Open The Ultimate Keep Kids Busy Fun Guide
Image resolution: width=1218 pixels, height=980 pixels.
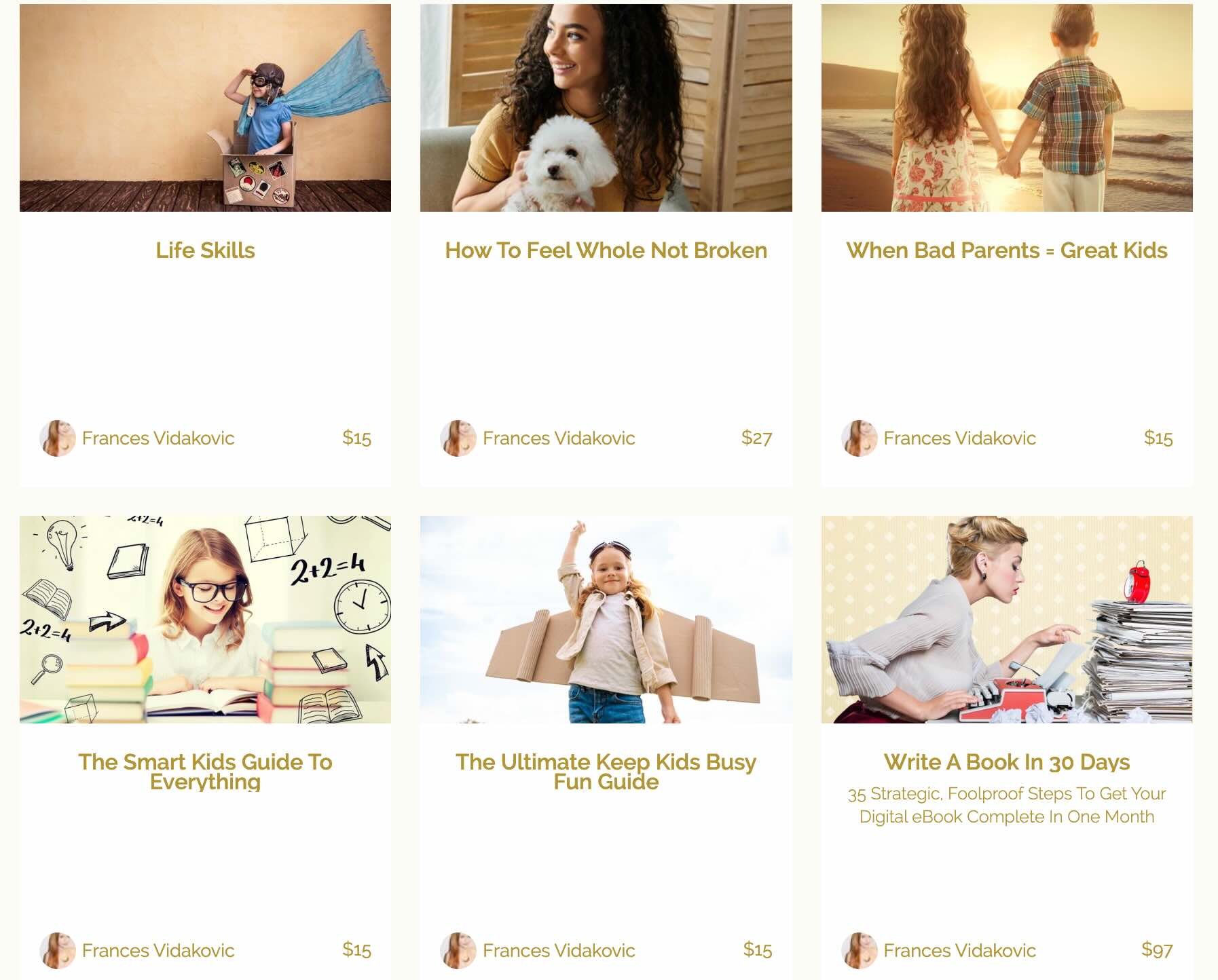click(x=606, y=772)
